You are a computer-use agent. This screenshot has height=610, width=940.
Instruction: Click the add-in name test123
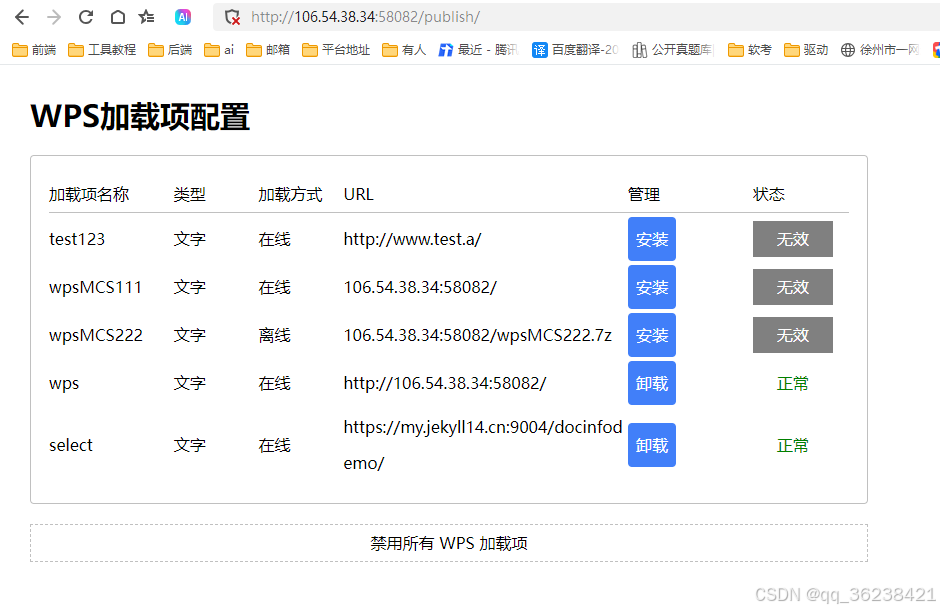[x=77, y=239]
